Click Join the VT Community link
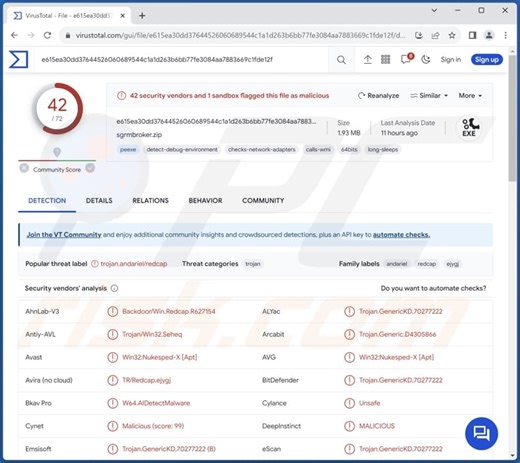520x463 pixels. (x=64, y=235)
